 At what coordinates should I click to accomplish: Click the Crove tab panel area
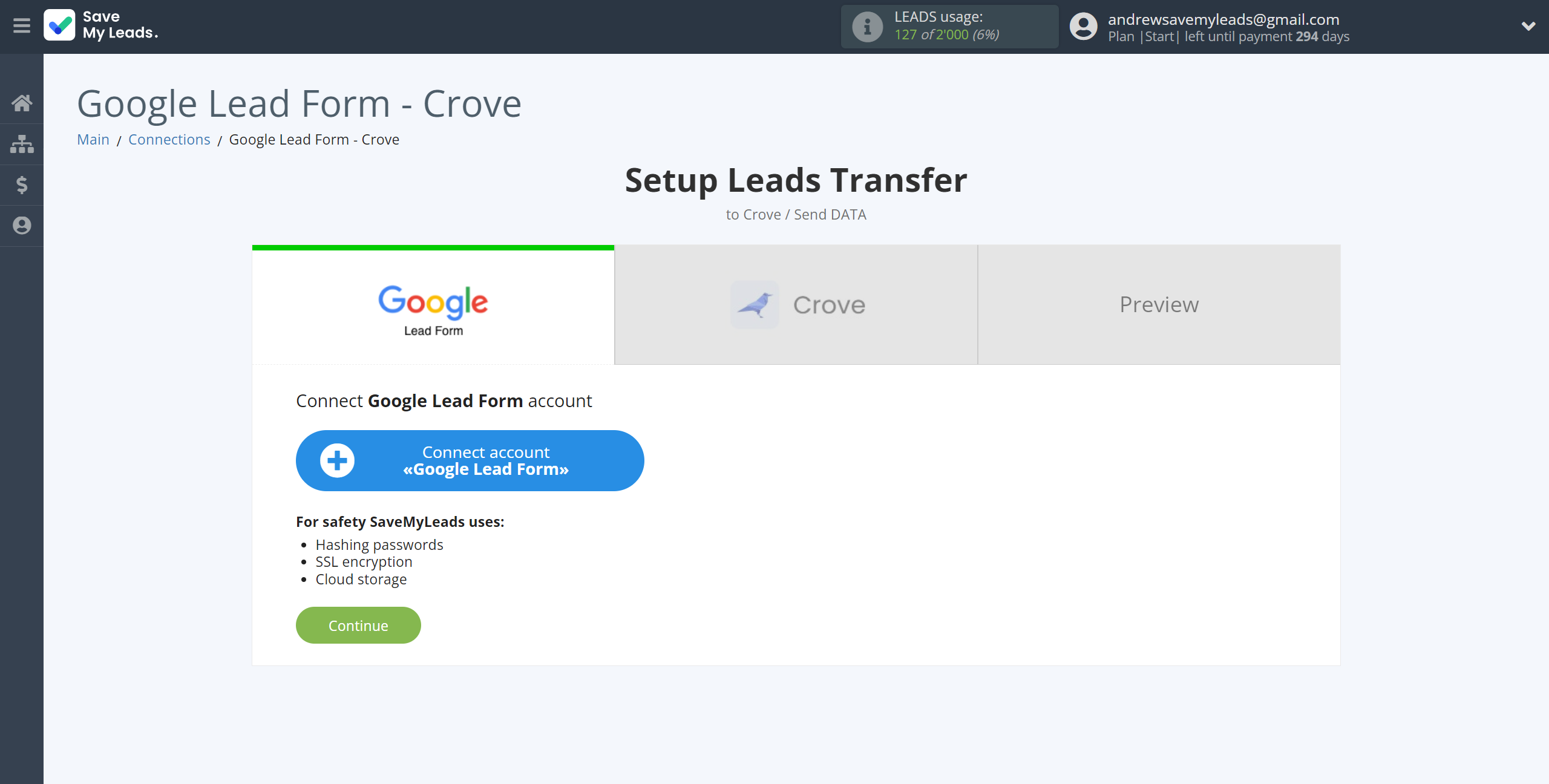796,305
